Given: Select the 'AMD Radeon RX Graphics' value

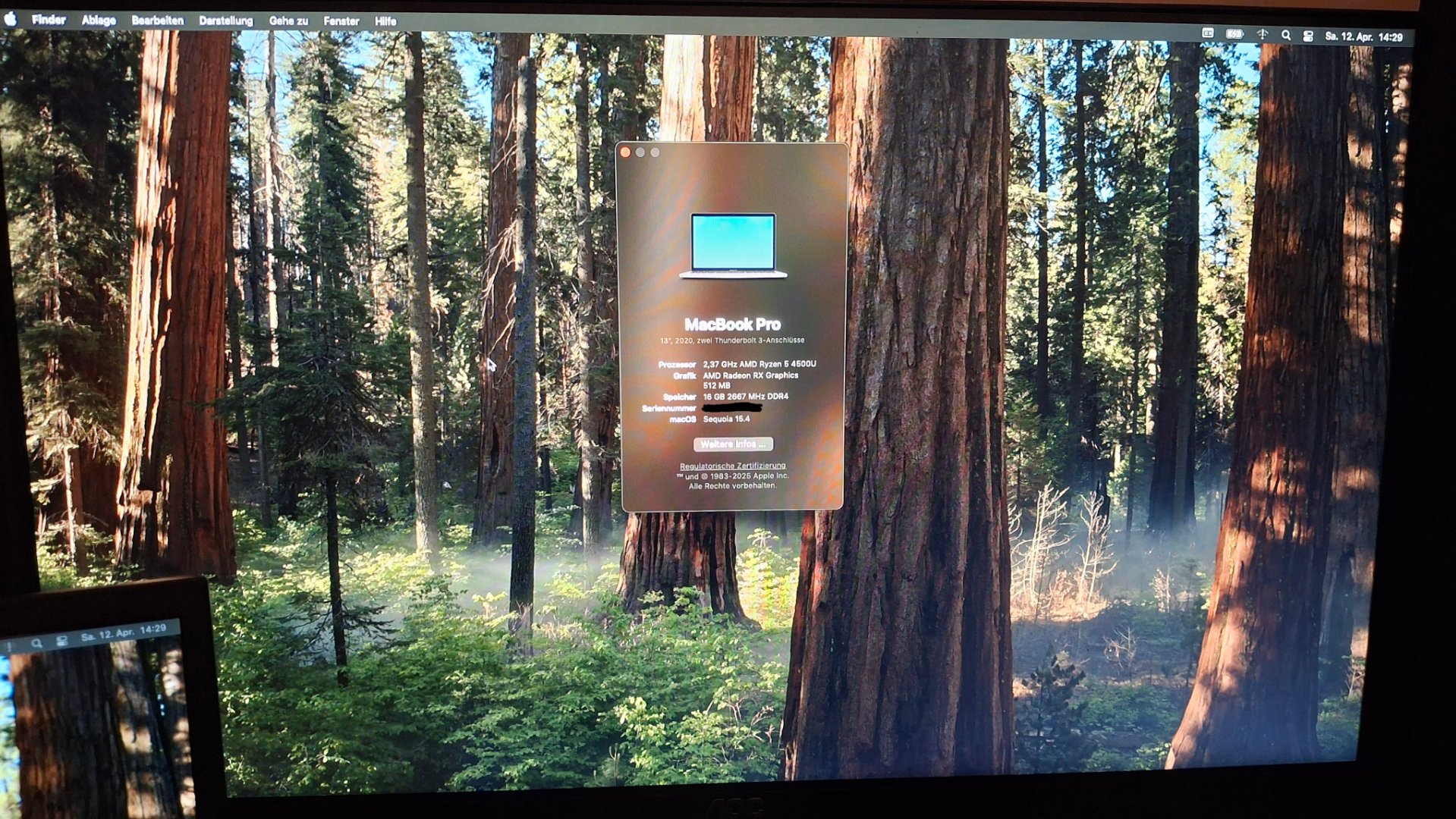Looking at the screenshot, I should click(750, 375).
